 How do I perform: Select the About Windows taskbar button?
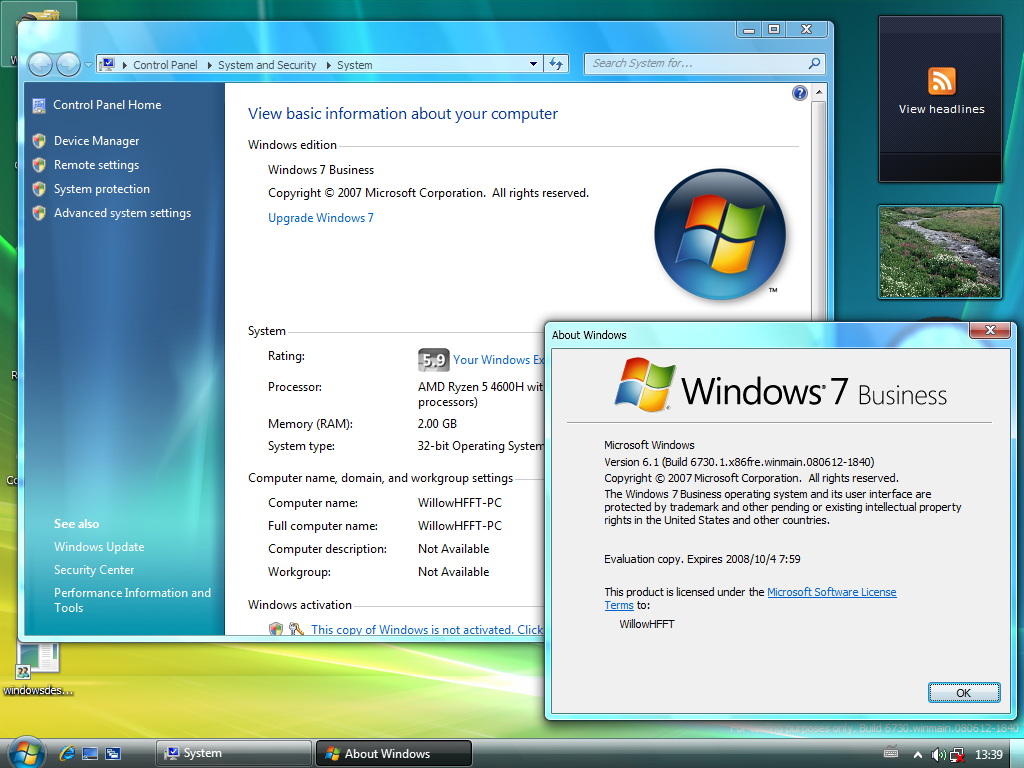394,753
